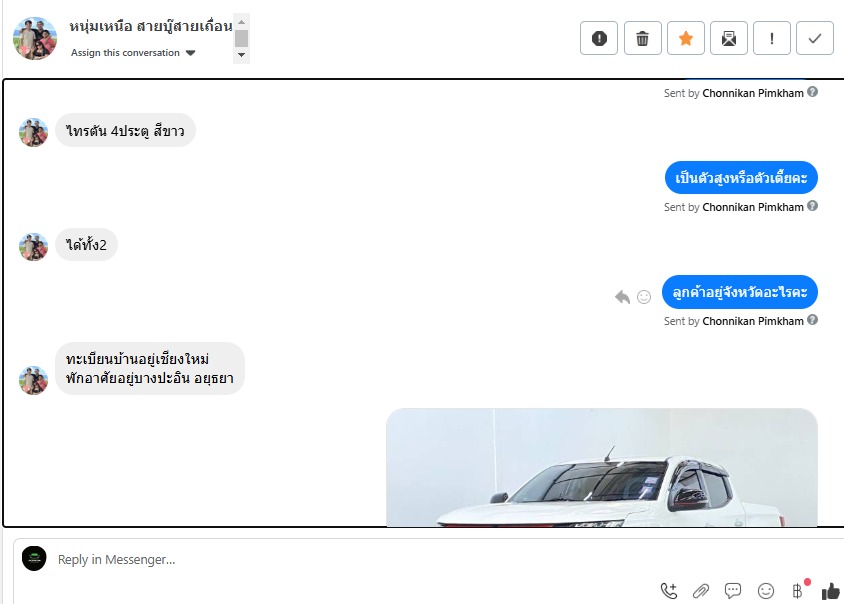Image resolution: width=844 pixels, height=604 pixels.
Task: Open saved replies speech-bubble icon
Action: [x=733, y=591]
